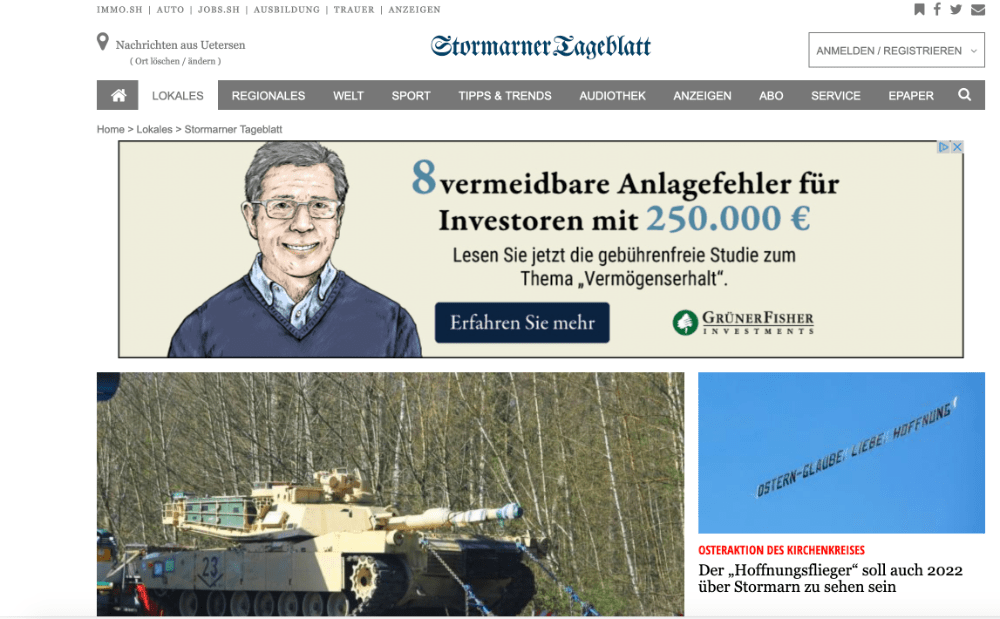This screenshot has height=619, width=1000.
Task: Close the ad with the X
Action: (957, 147)
